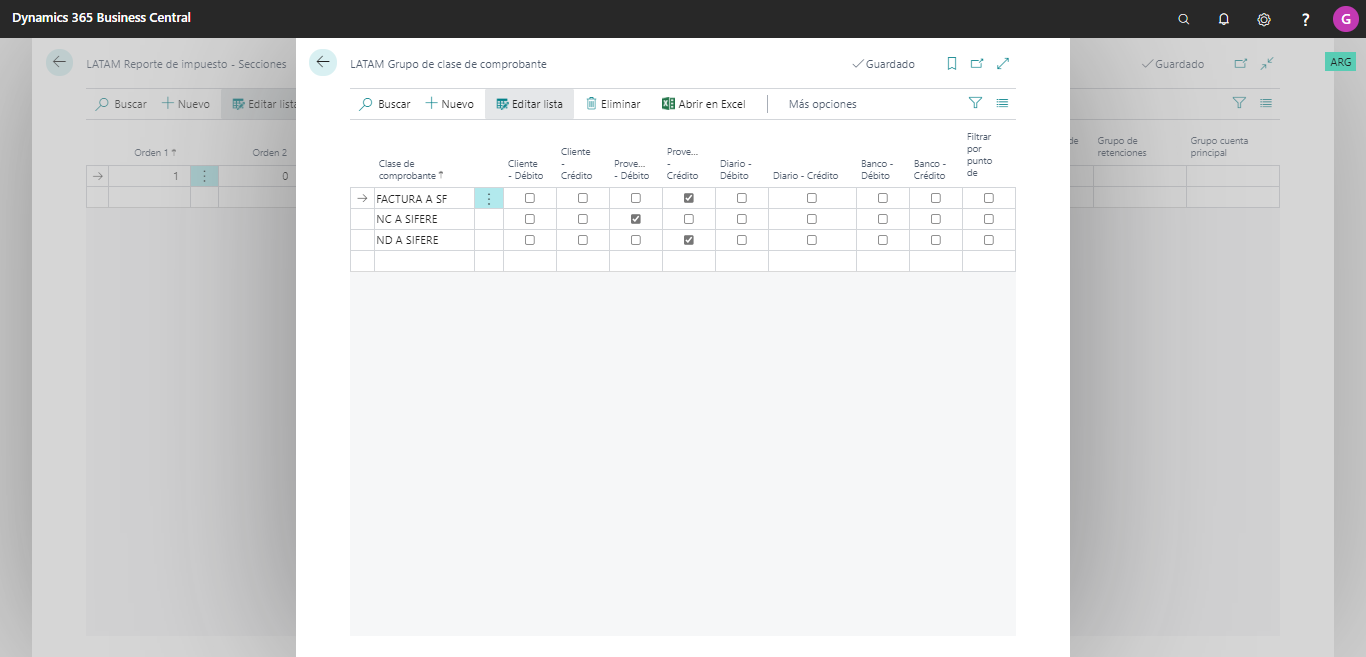Toggle the filter pane in dialog

(x=975, y=103)
